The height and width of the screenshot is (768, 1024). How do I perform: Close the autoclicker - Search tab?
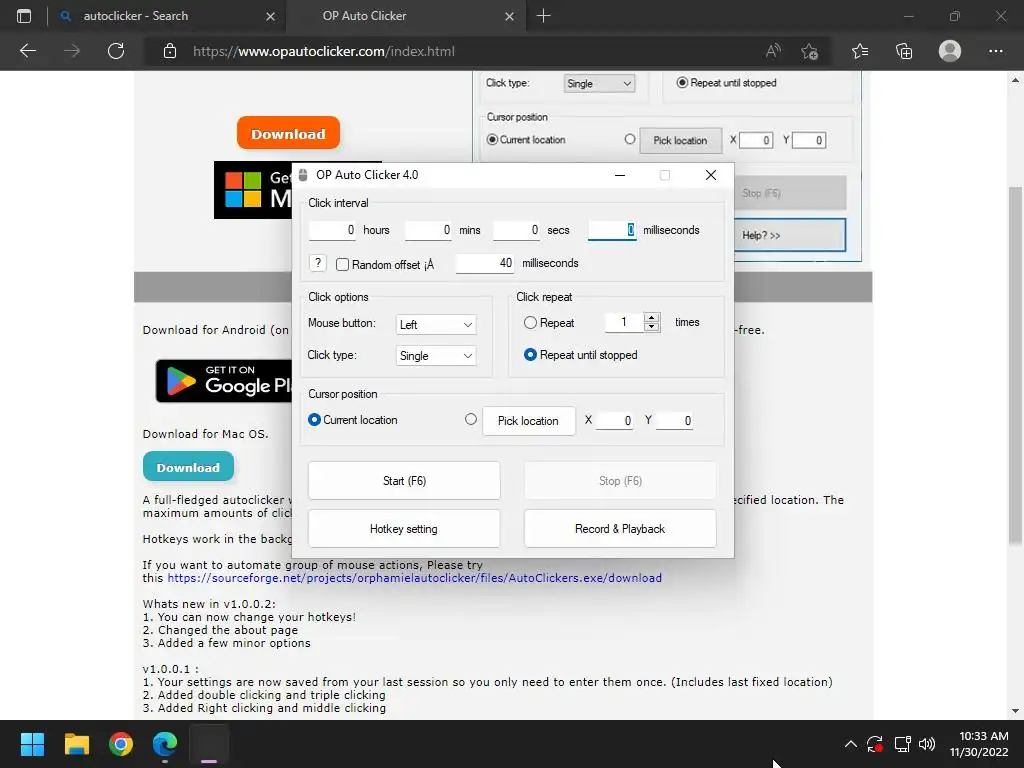tap(270, 16)
